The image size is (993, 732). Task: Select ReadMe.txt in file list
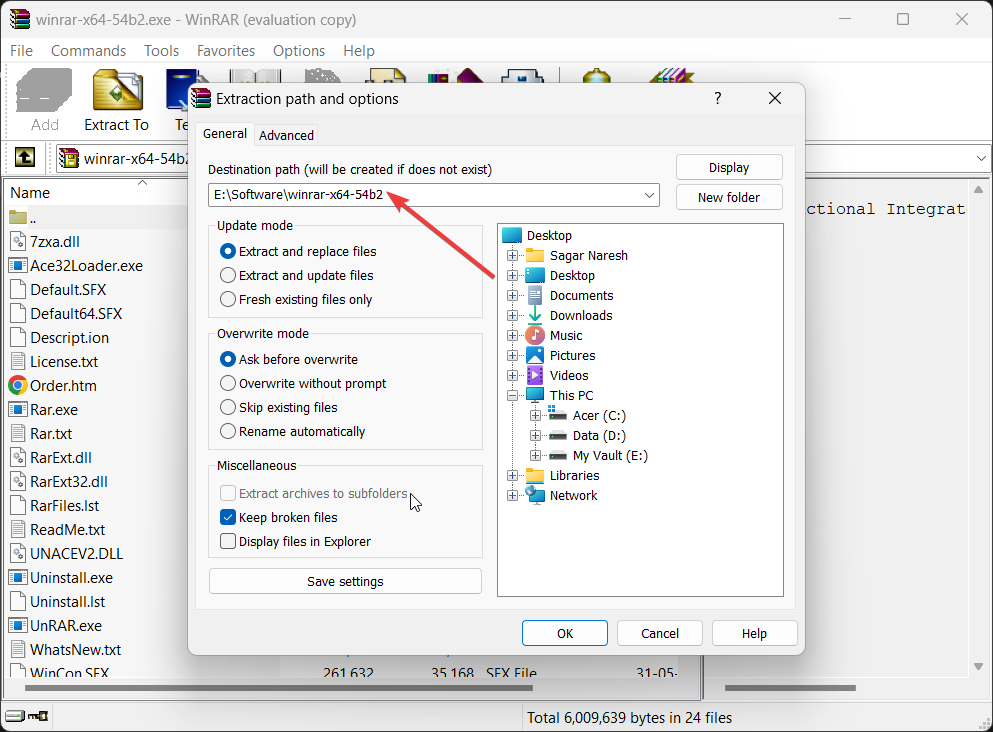67,529
